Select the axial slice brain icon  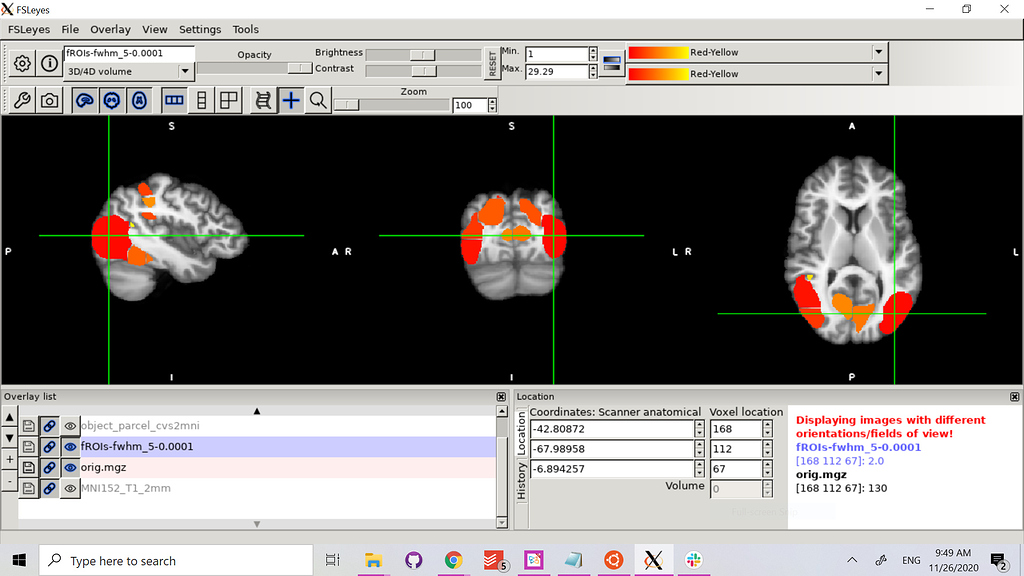click(139, 100)
